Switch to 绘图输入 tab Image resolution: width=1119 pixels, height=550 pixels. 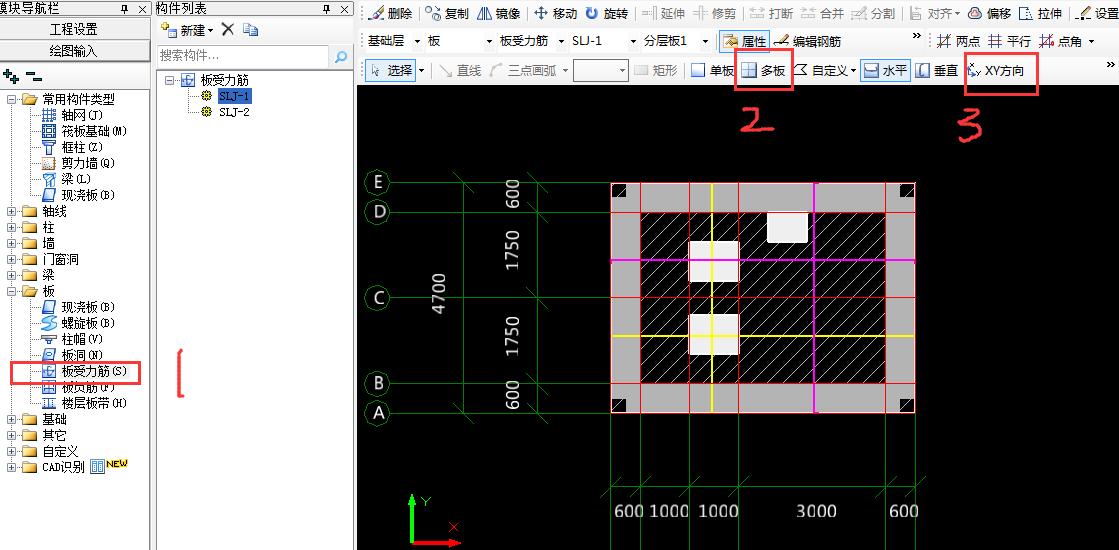(73, 49)
